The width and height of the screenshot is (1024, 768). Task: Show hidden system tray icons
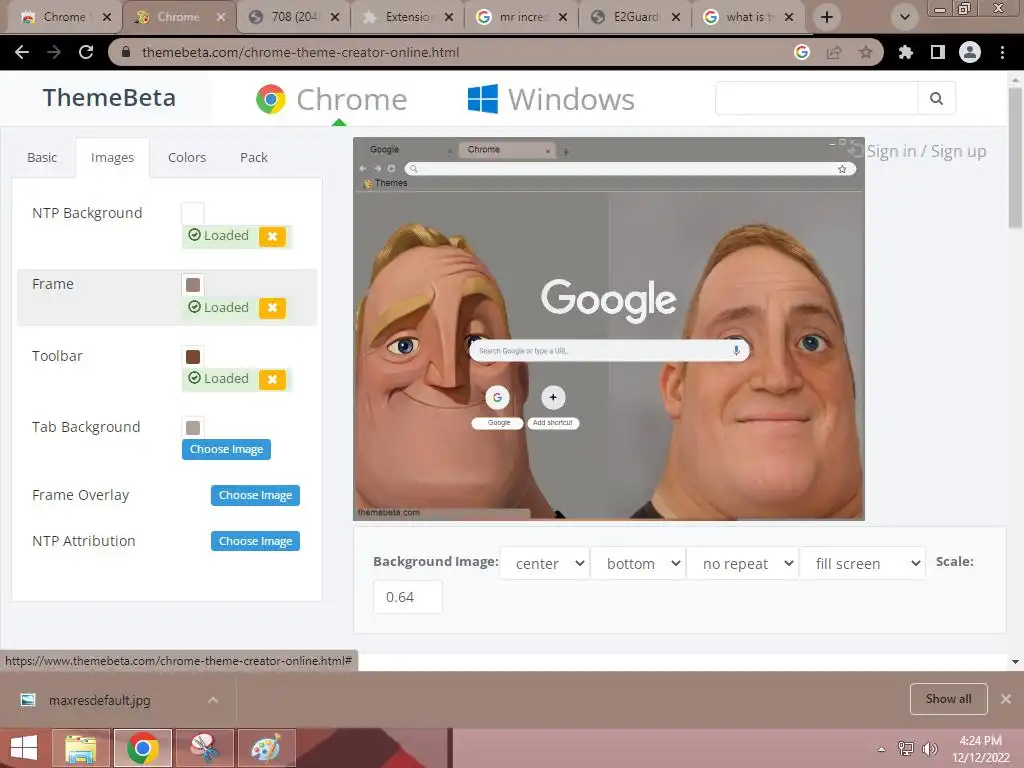882,749
